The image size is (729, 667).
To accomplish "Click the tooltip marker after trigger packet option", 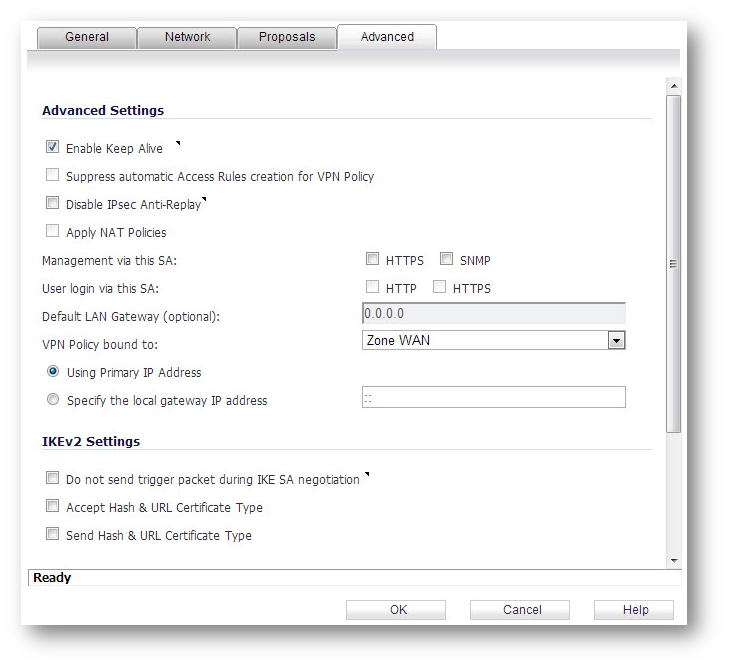I will (x=367, y=475).
